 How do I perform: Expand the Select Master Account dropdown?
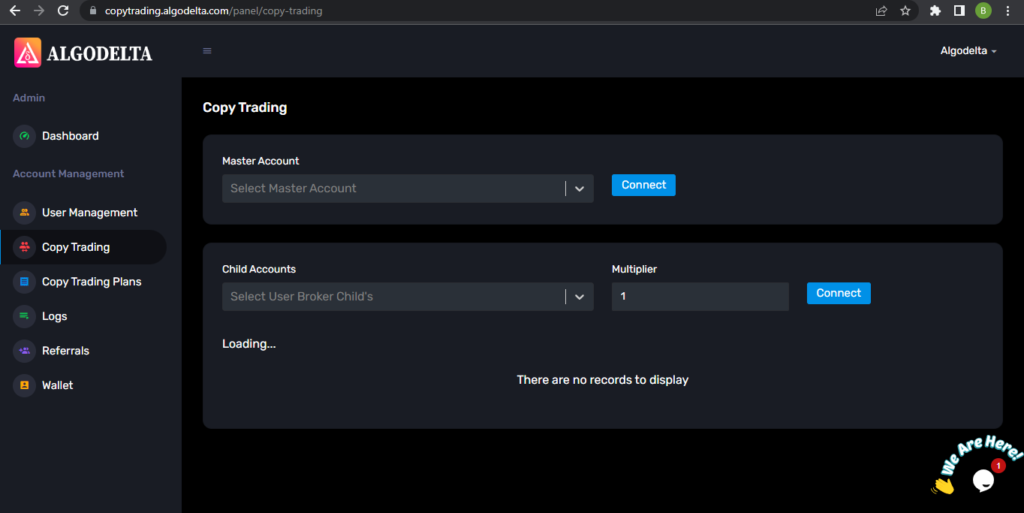tap(408, 189)
